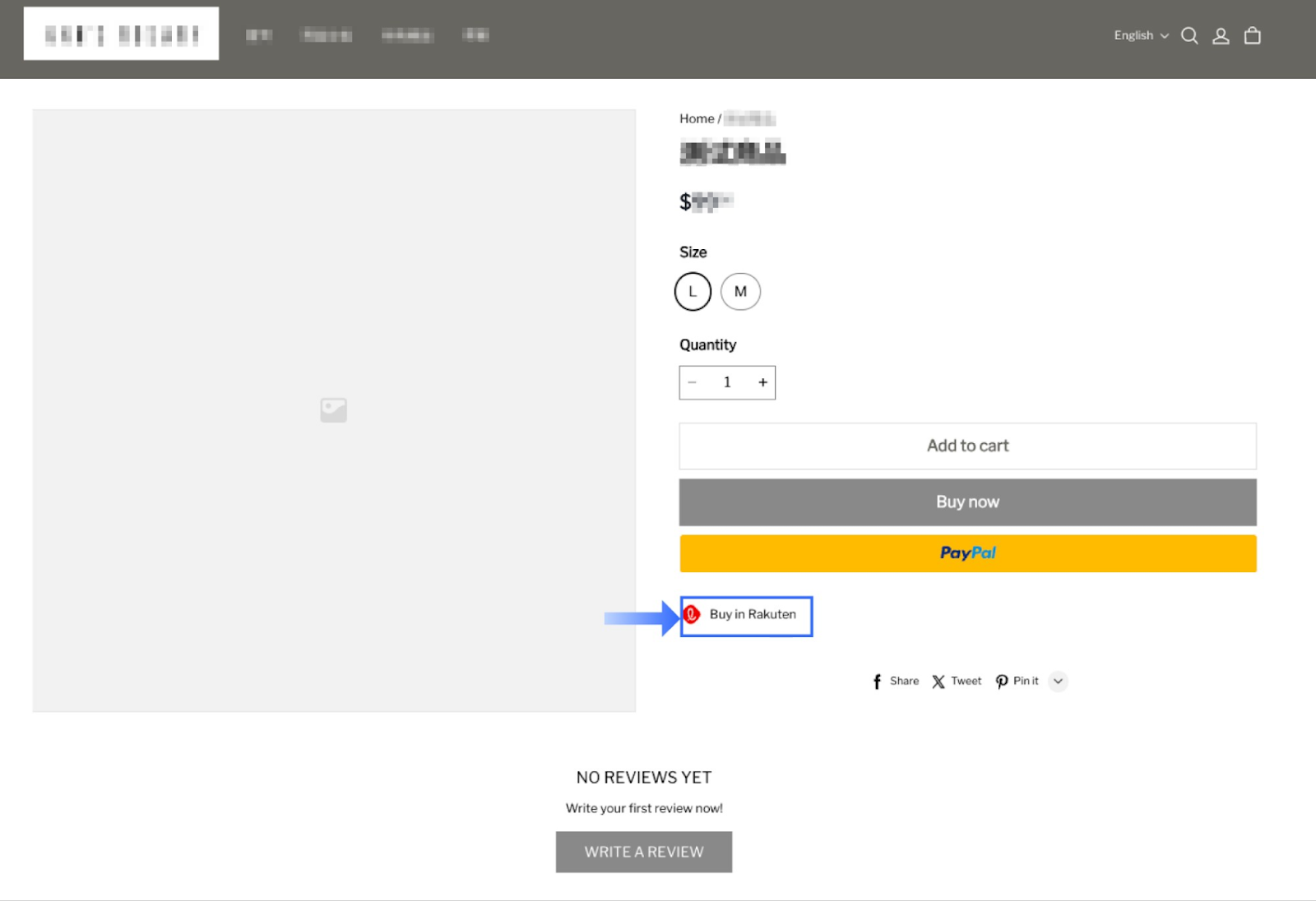Checkout with PayPal

[x=967, y=552]
